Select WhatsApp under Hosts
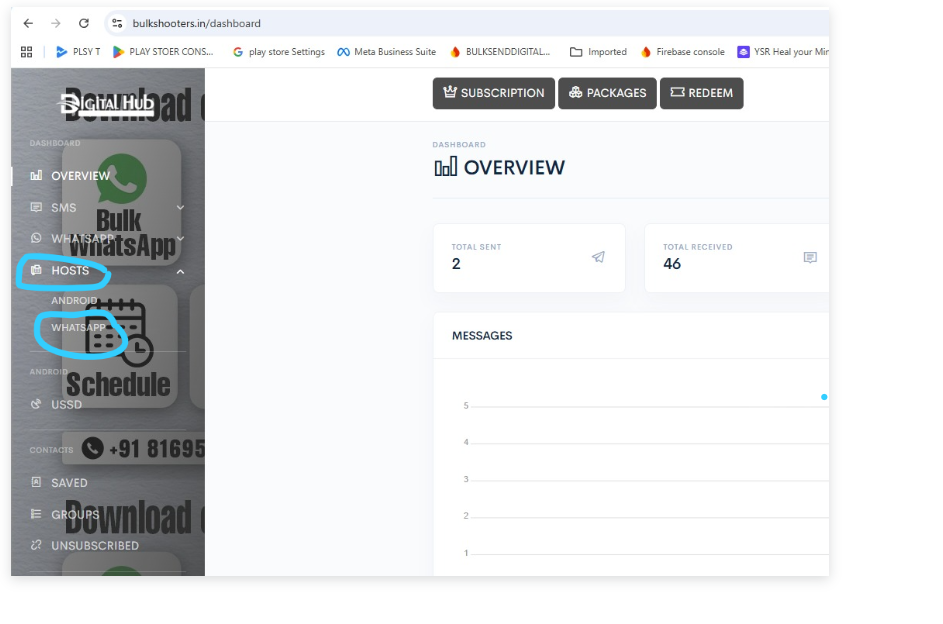The height and width of the screenshot is (624, 943). pos(78,328)
